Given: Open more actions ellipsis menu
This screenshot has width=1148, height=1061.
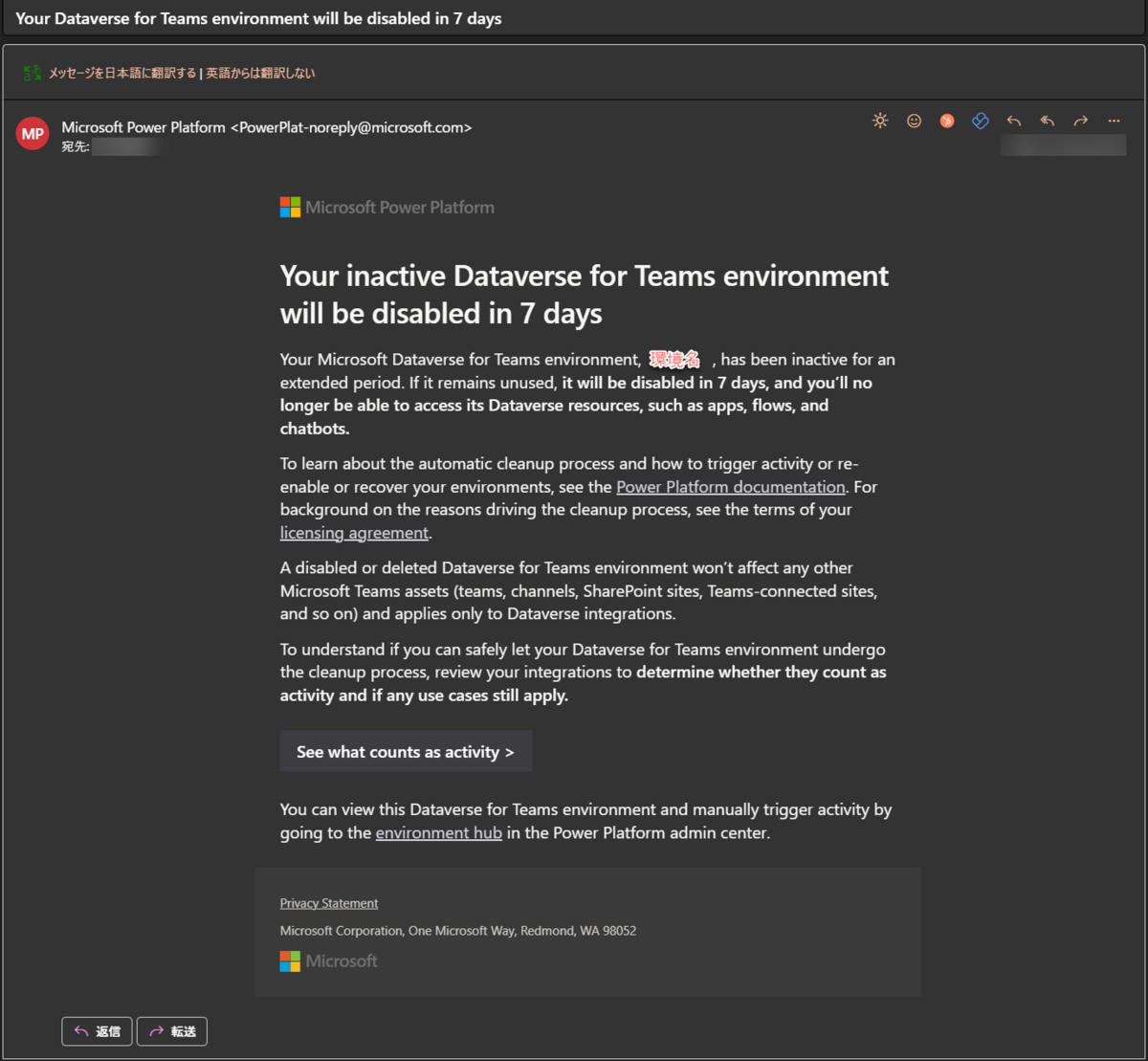Looking at the screenshot, I should pos(1114,121).
